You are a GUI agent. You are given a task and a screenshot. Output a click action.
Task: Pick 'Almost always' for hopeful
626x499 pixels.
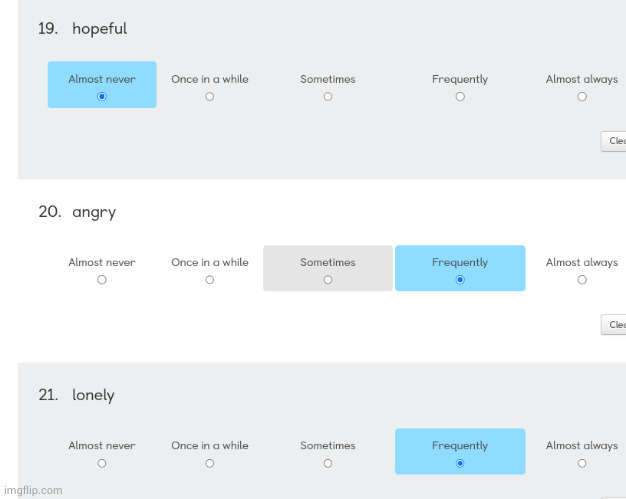pyautogui.click(x=582, y=96)
